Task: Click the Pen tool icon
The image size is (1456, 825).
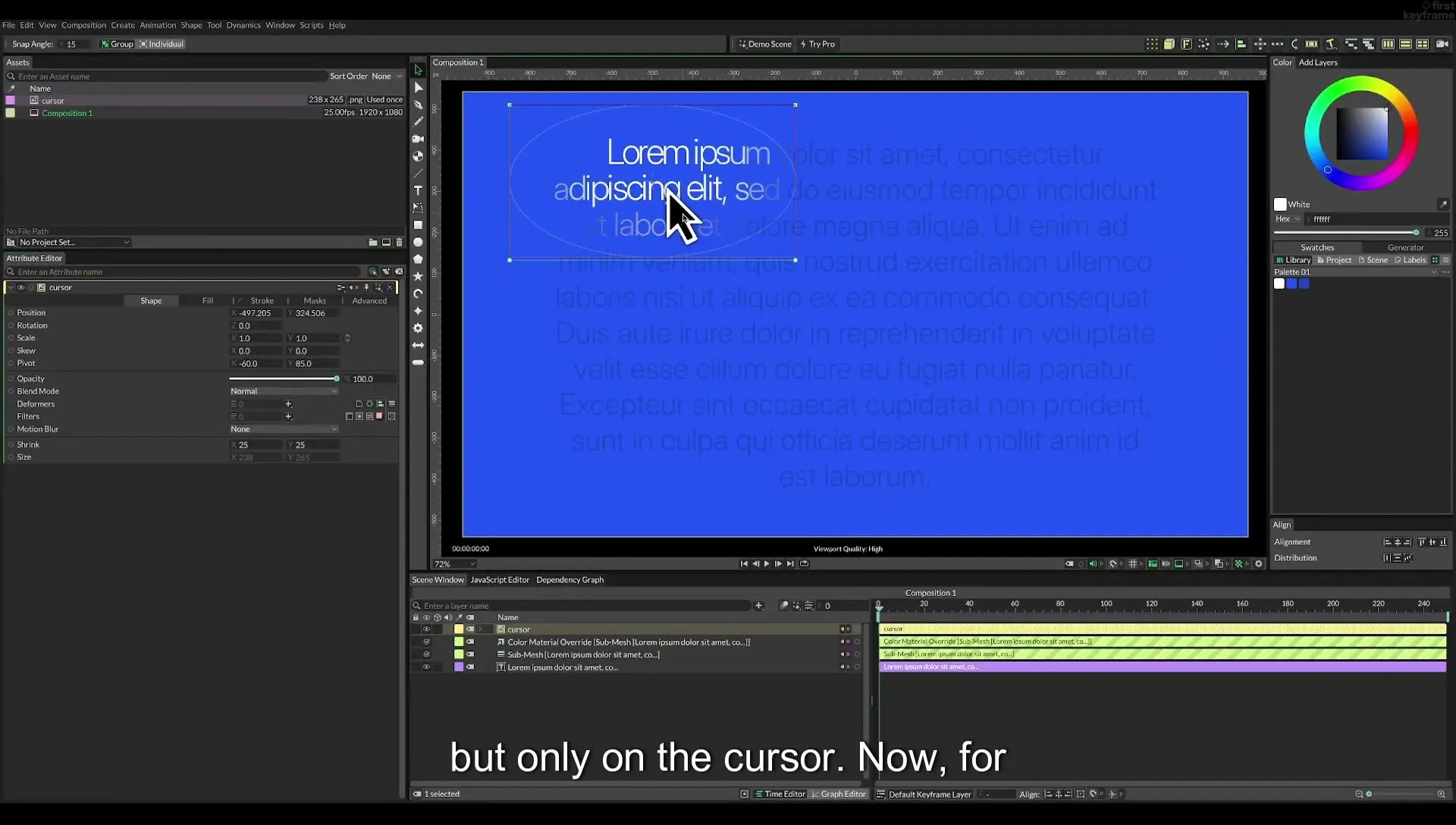Action: (x=418, y=105)
